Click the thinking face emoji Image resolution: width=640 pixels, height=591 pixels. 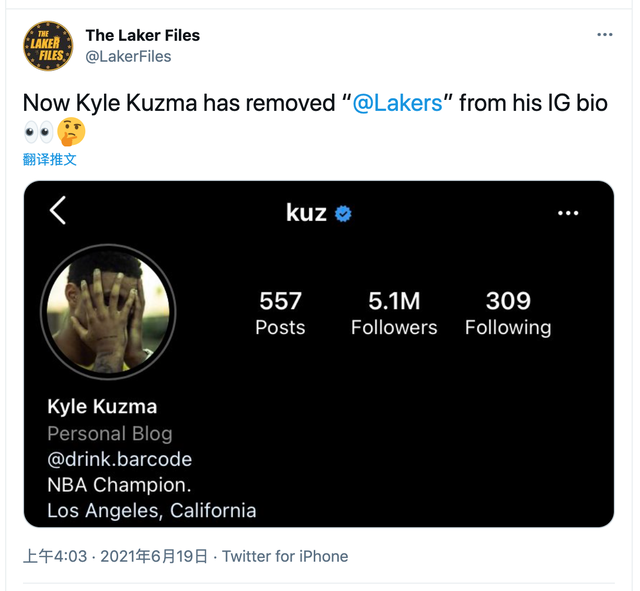71,131
